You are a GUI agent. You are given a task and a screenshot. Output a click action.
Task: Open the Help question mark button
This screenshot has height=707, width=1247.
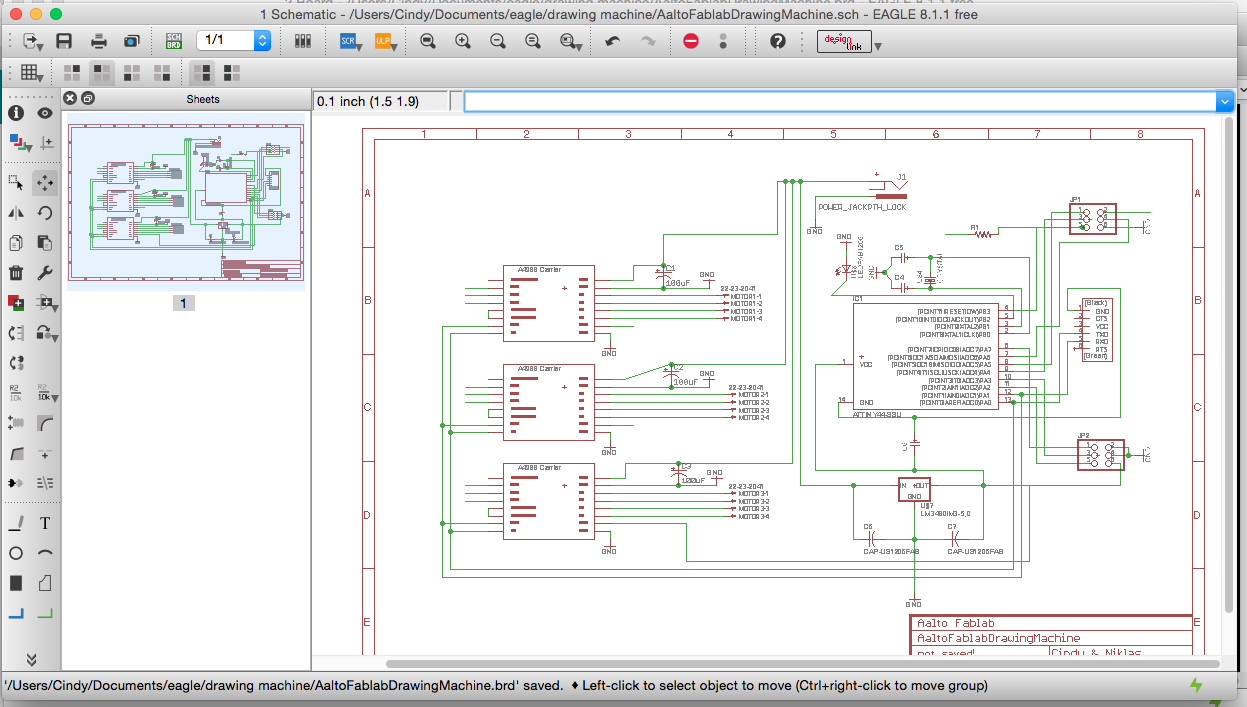(777, 41)
